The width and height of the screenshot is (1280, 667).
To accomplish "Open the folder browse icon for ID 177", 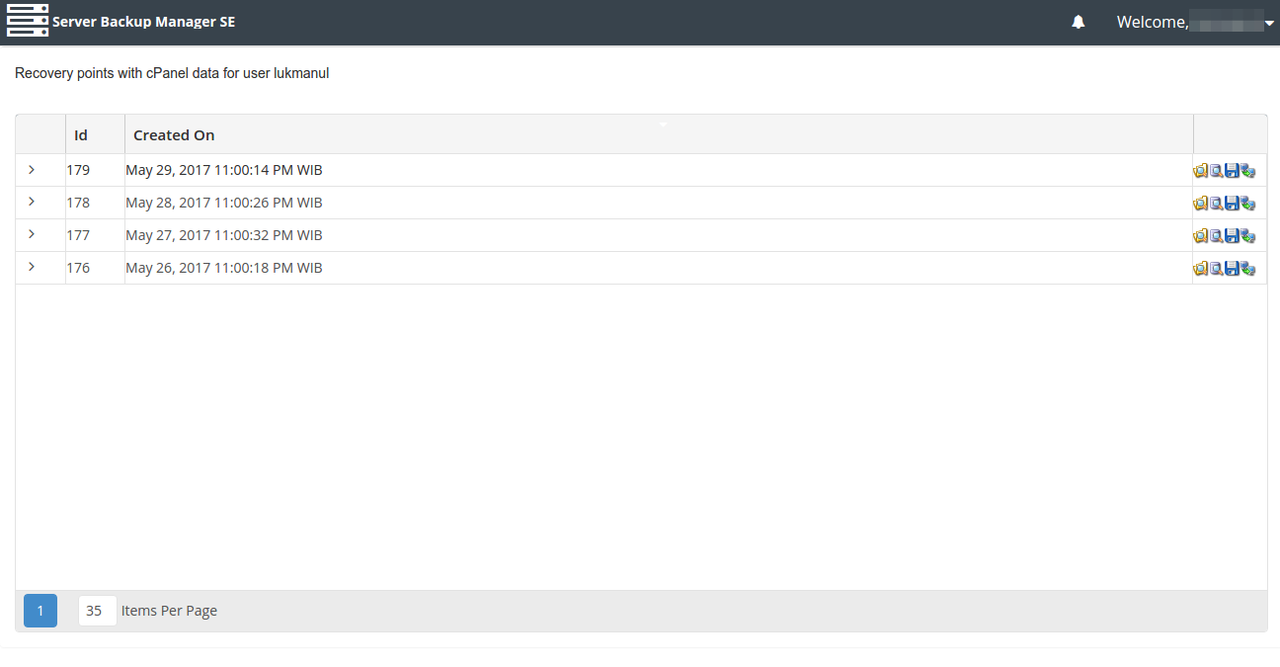I will pos(1200,236).
